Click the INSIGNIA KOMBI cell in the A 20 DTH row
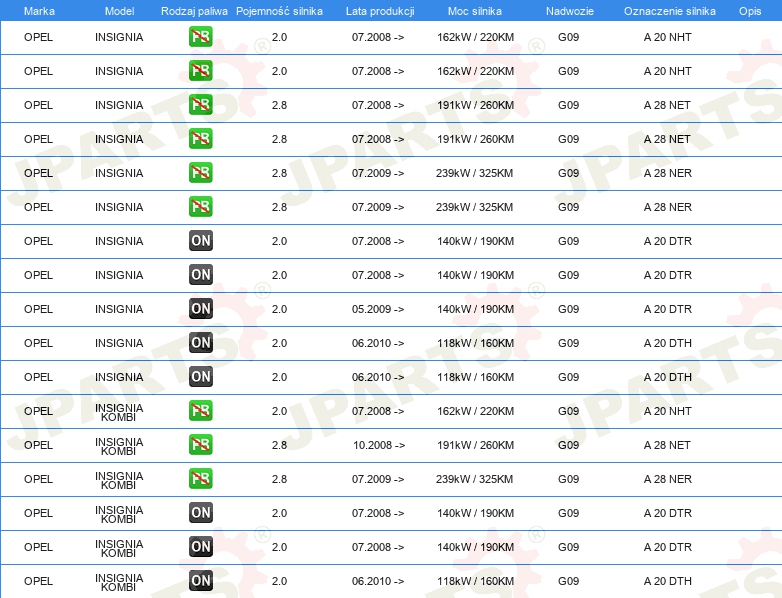Viewport: 782px width, 598px height. 119,583
